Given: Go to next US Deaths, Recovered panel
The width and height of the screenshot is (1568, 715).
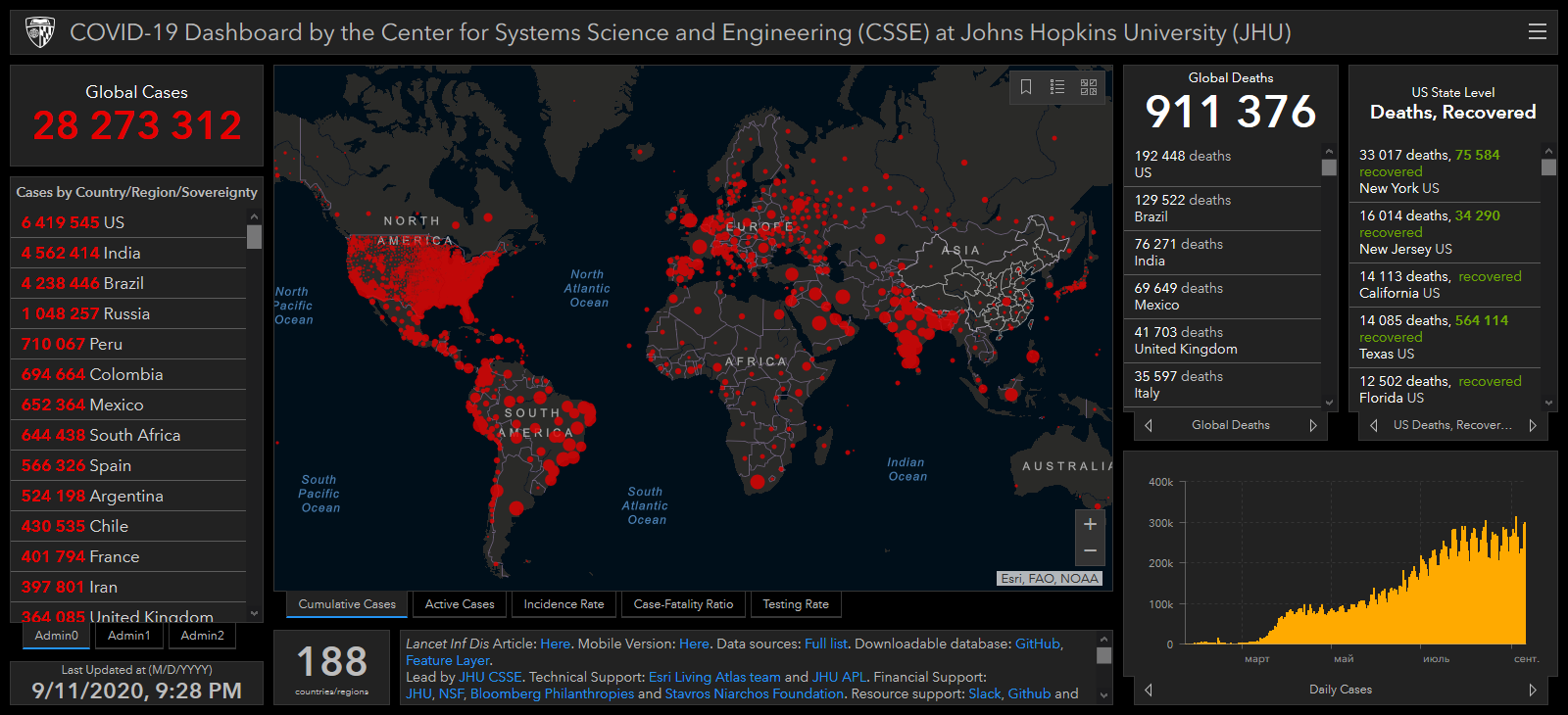Looking at the screenshot, I should pyautogui.click(x=1533, y=425).
